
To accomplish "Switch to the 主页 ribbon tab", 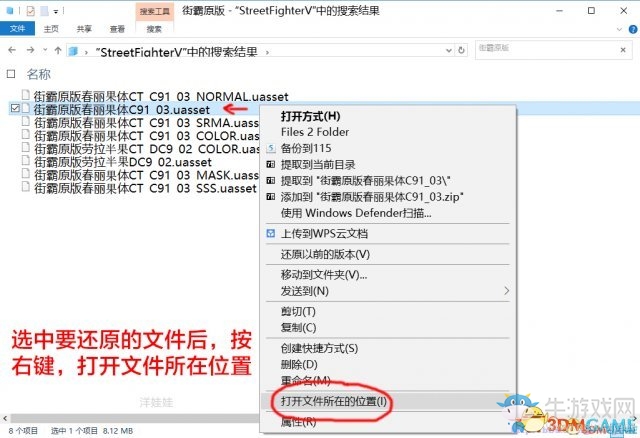I will point(51,29).
